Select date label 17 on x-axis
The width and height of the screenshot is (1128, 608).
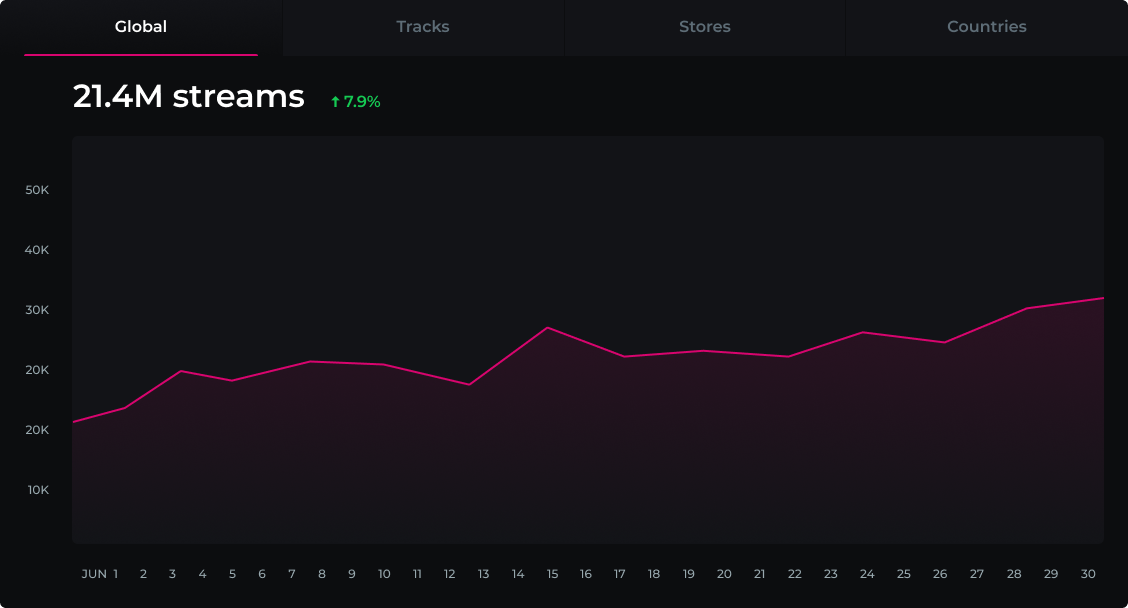click(619, 574)
